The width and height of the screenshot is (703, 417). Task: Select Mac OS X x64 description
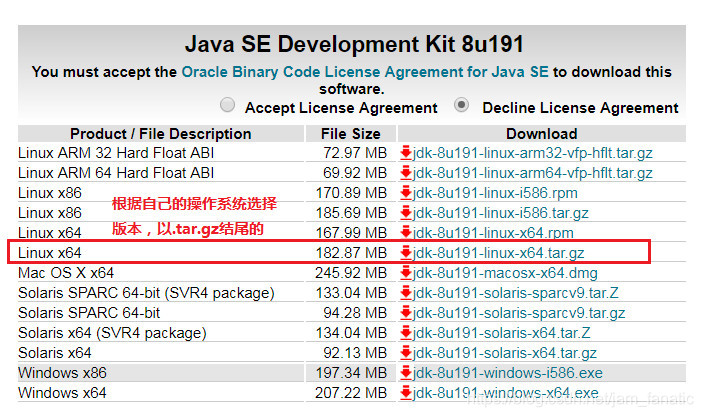point(66,273)
